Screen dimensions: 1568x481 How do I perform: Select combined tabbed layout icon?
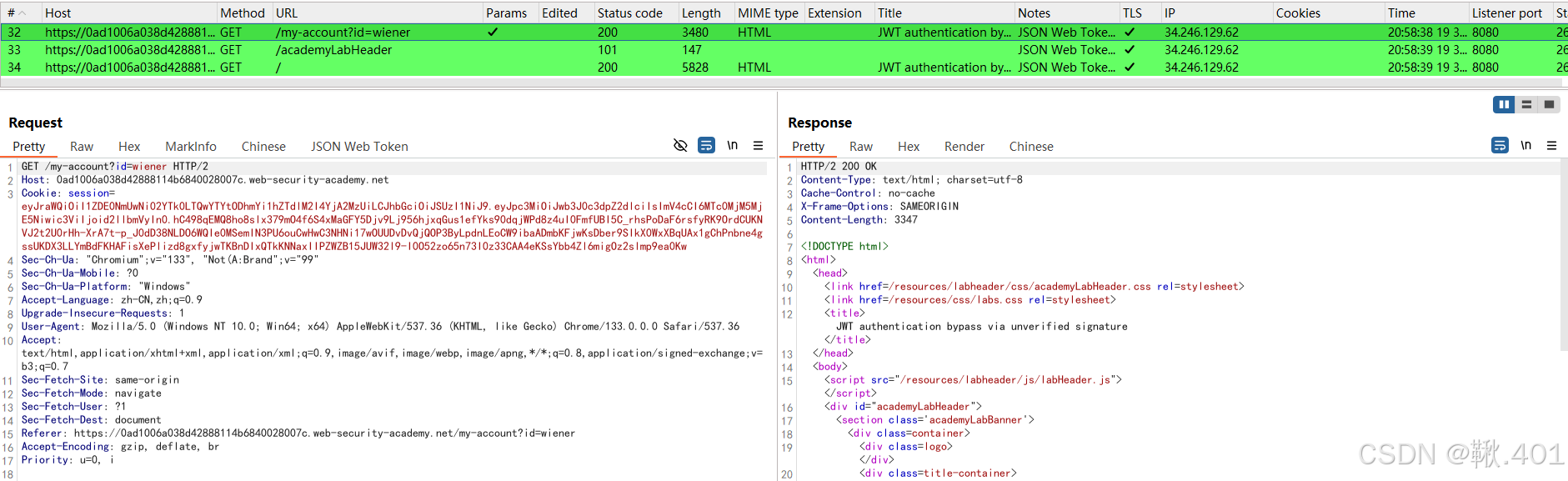(1549, 104)
